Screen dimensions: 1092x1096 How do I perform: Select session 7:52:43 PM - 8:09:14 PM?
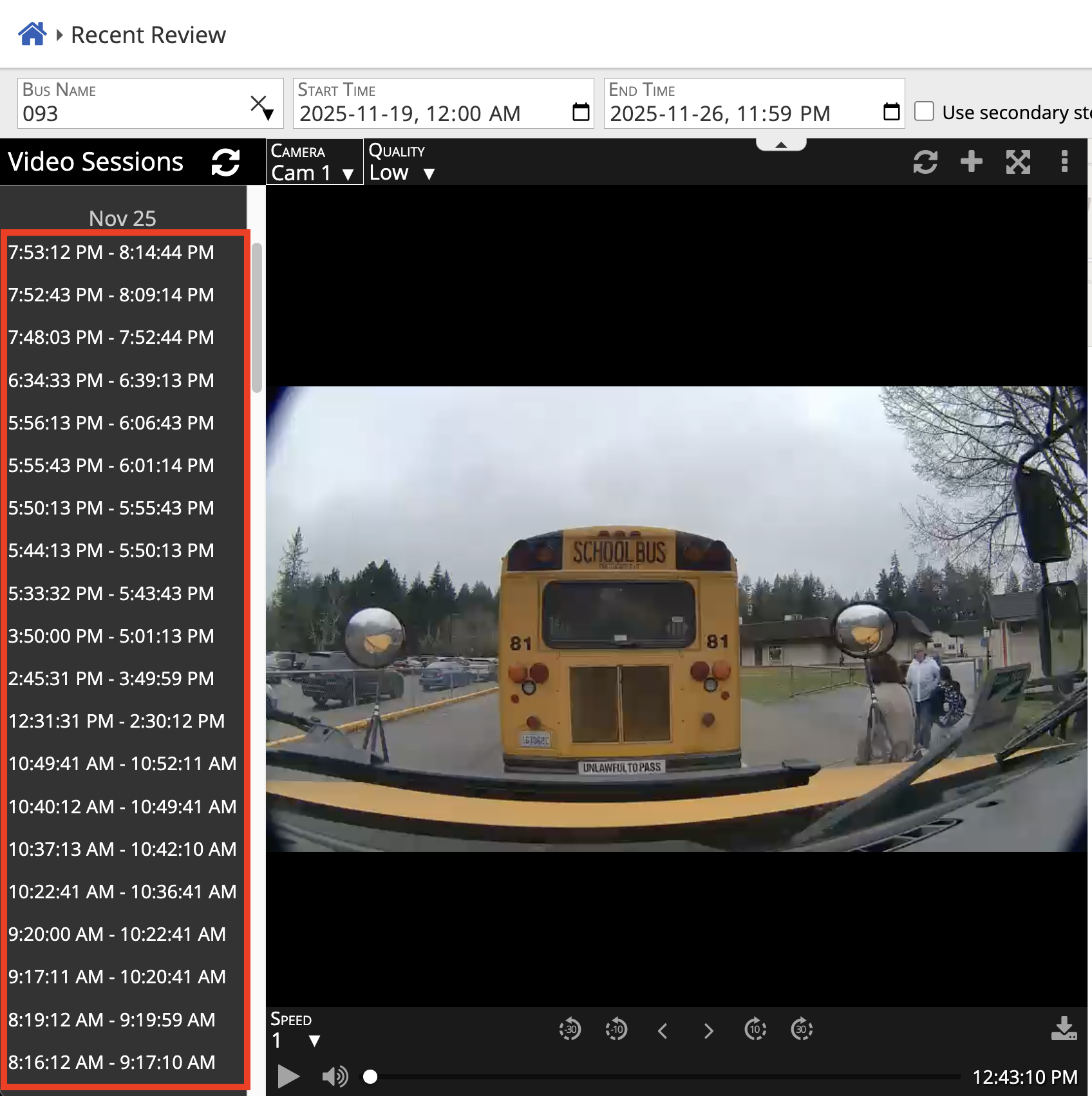click(111, 294)
